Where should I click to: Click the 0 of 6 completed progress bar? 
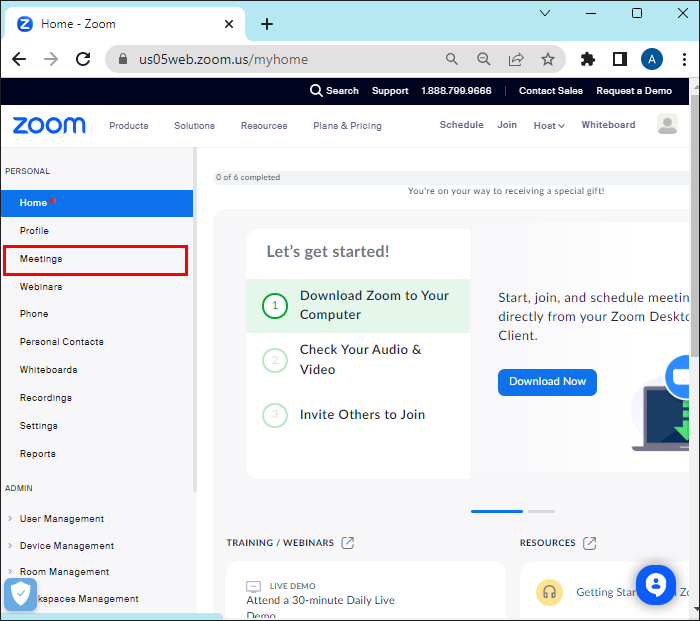coord(451,177)
